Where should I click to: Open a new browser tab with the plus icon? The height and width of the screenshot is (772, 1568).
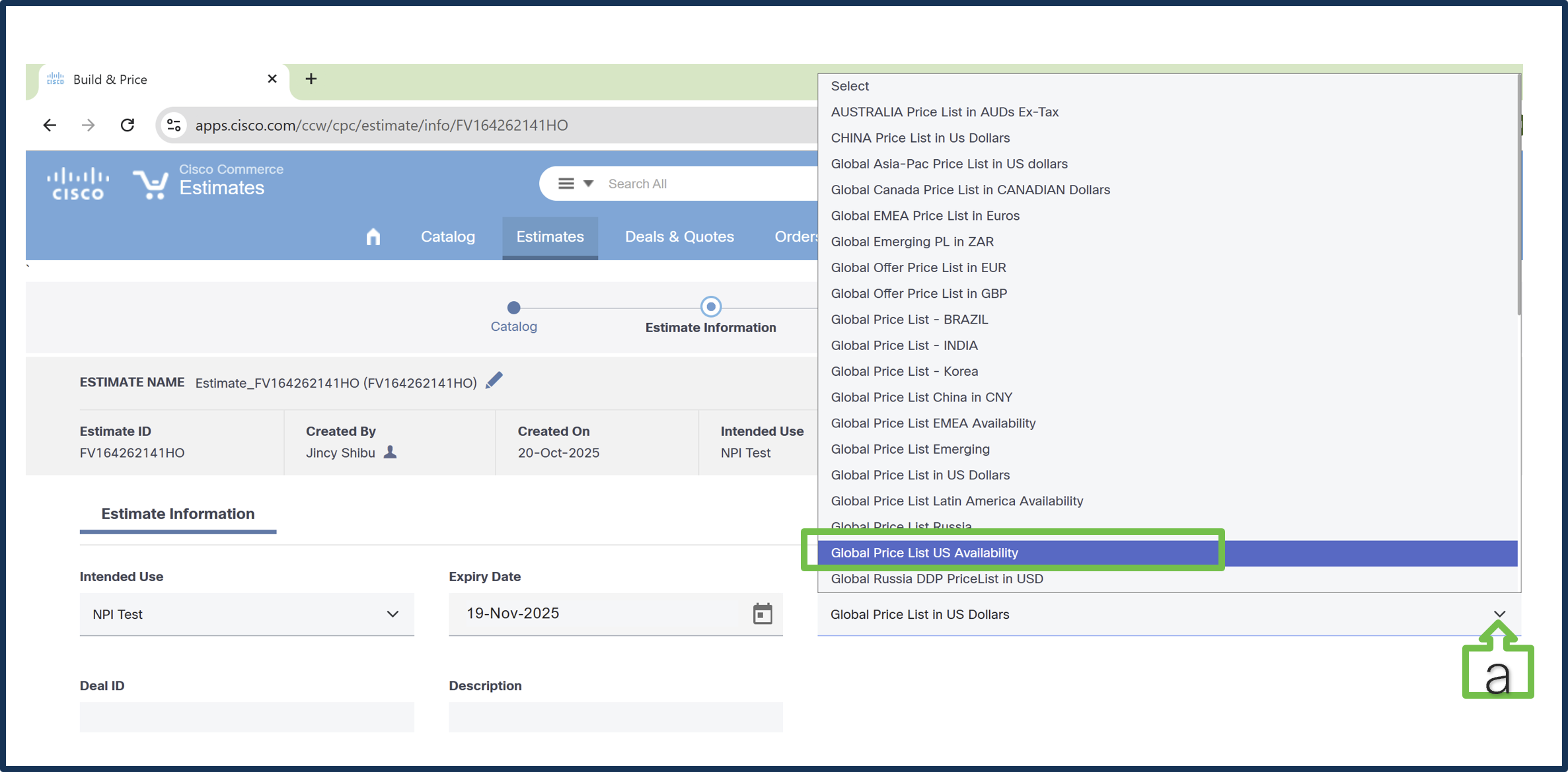(x=311, y=79)
